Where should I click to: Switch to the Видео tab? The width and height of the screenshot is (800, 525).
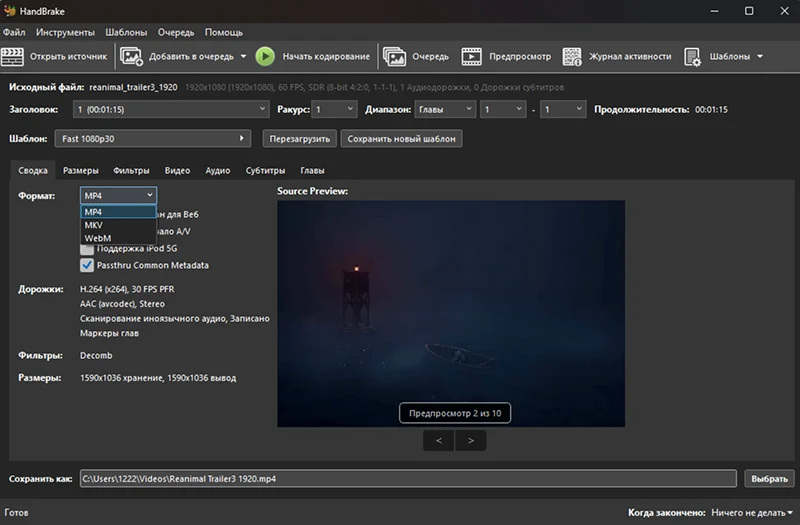177,170
